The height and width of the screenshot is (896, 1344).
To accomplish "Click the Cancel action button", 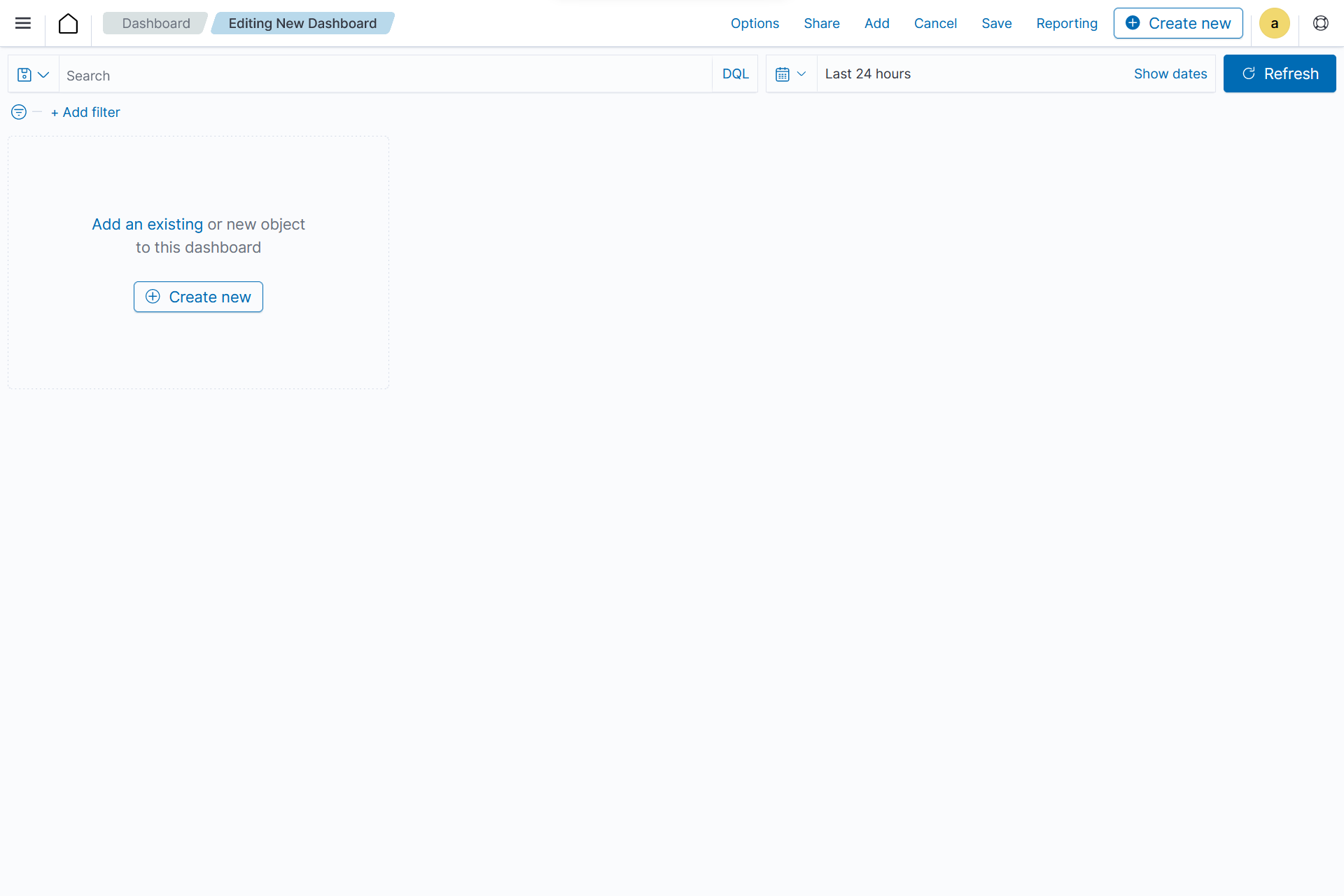I will tap(935, 23).
